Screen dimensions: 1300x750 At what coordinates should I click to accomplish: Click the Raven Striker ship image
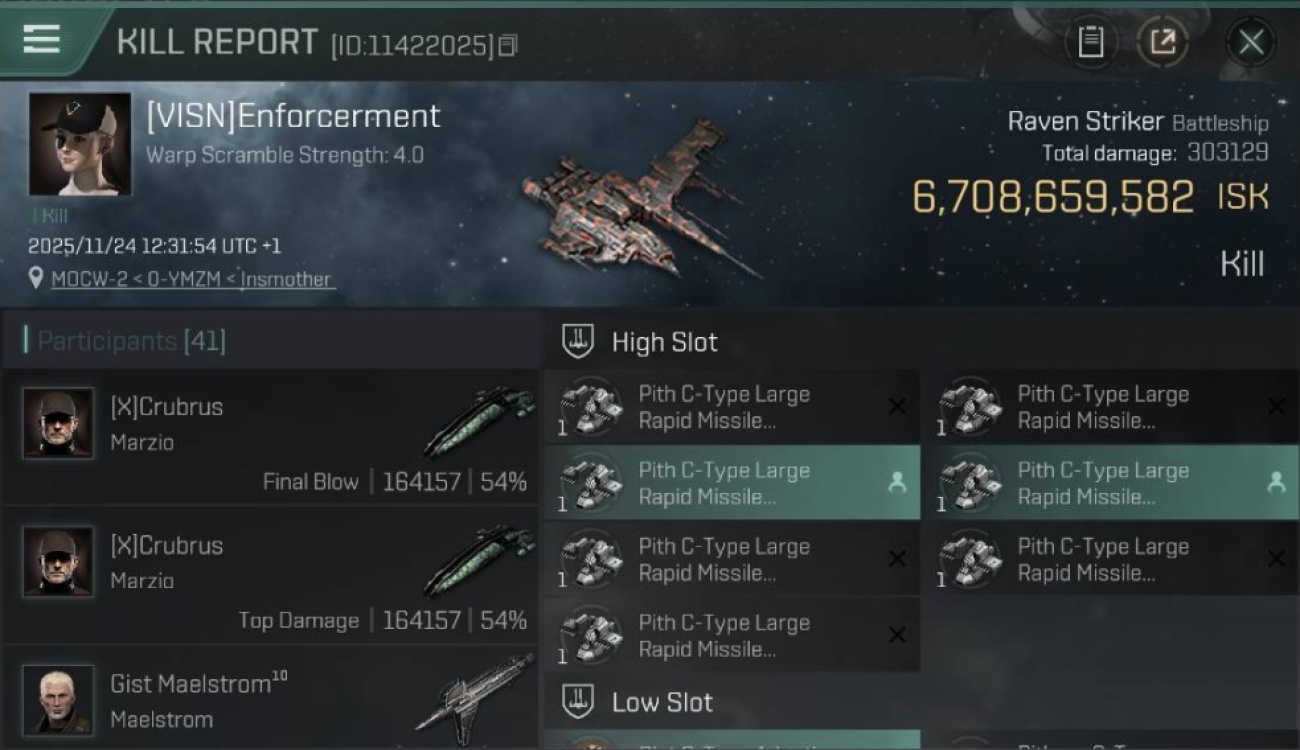[640, 200]
